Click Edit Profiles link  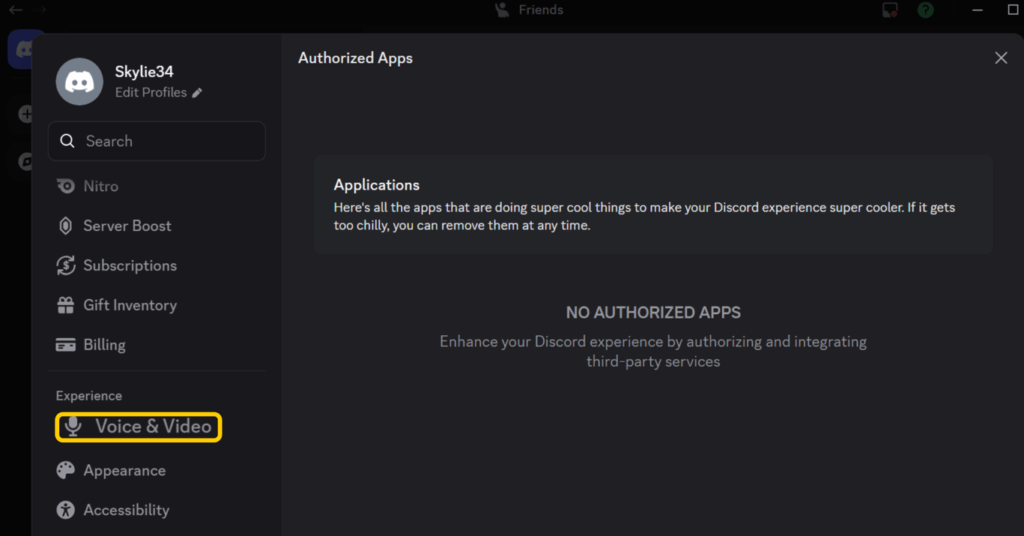tap(159, 93)
